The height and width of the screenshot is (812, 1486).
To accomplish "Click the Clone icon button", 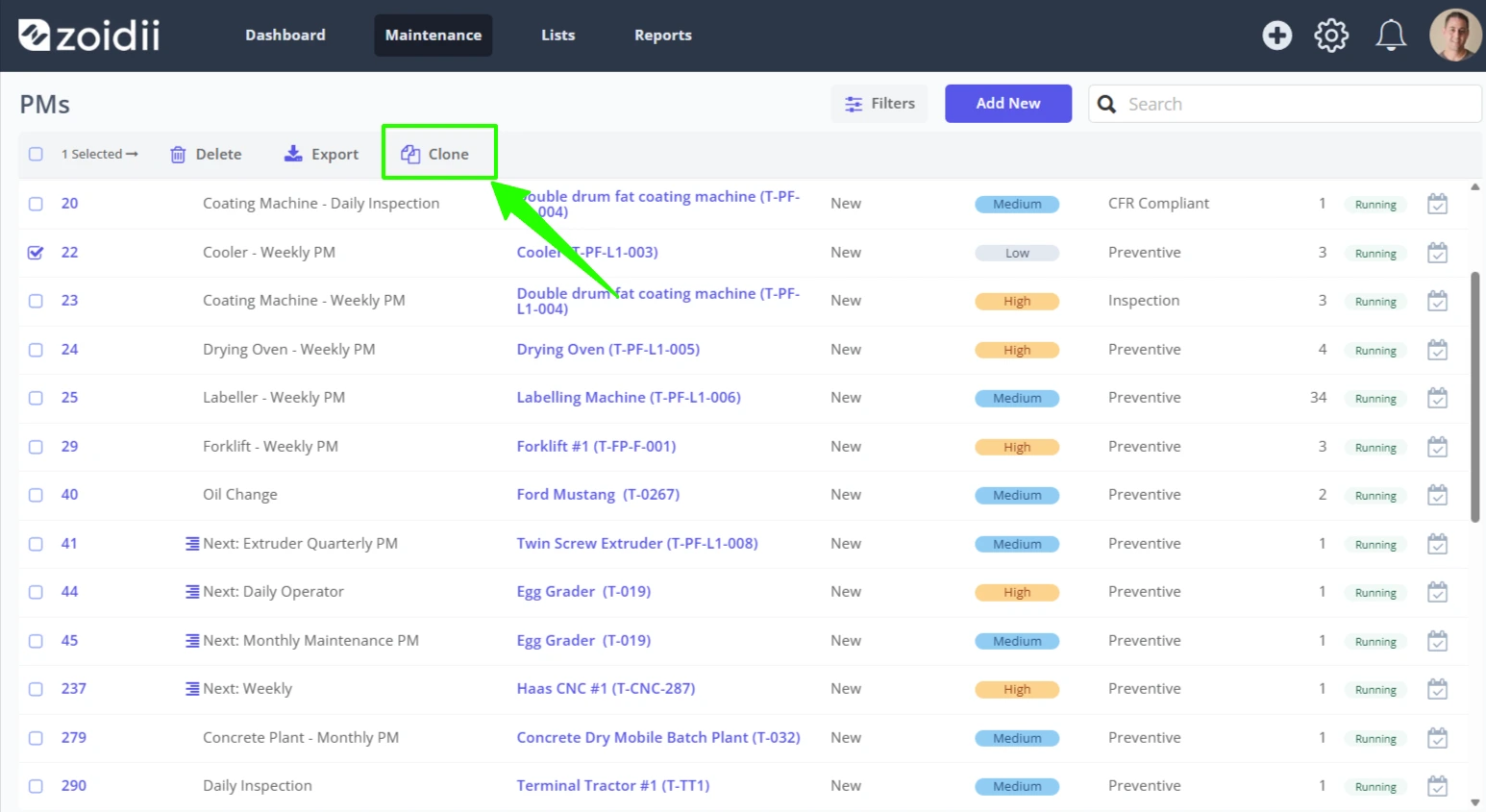I will (x=410, y=154).
